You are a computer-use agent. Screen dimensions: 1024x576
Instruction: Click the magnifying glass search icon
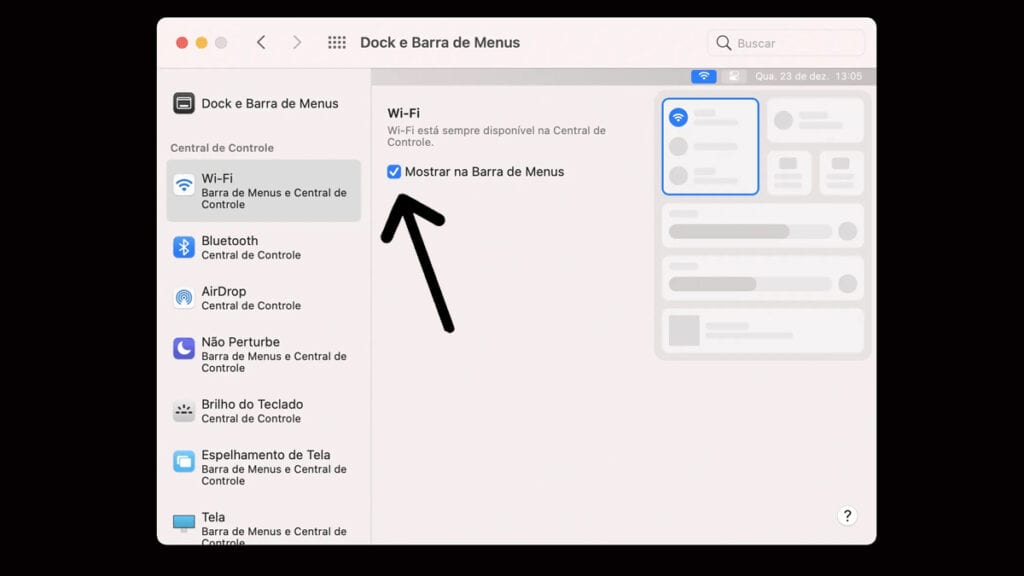723,43
